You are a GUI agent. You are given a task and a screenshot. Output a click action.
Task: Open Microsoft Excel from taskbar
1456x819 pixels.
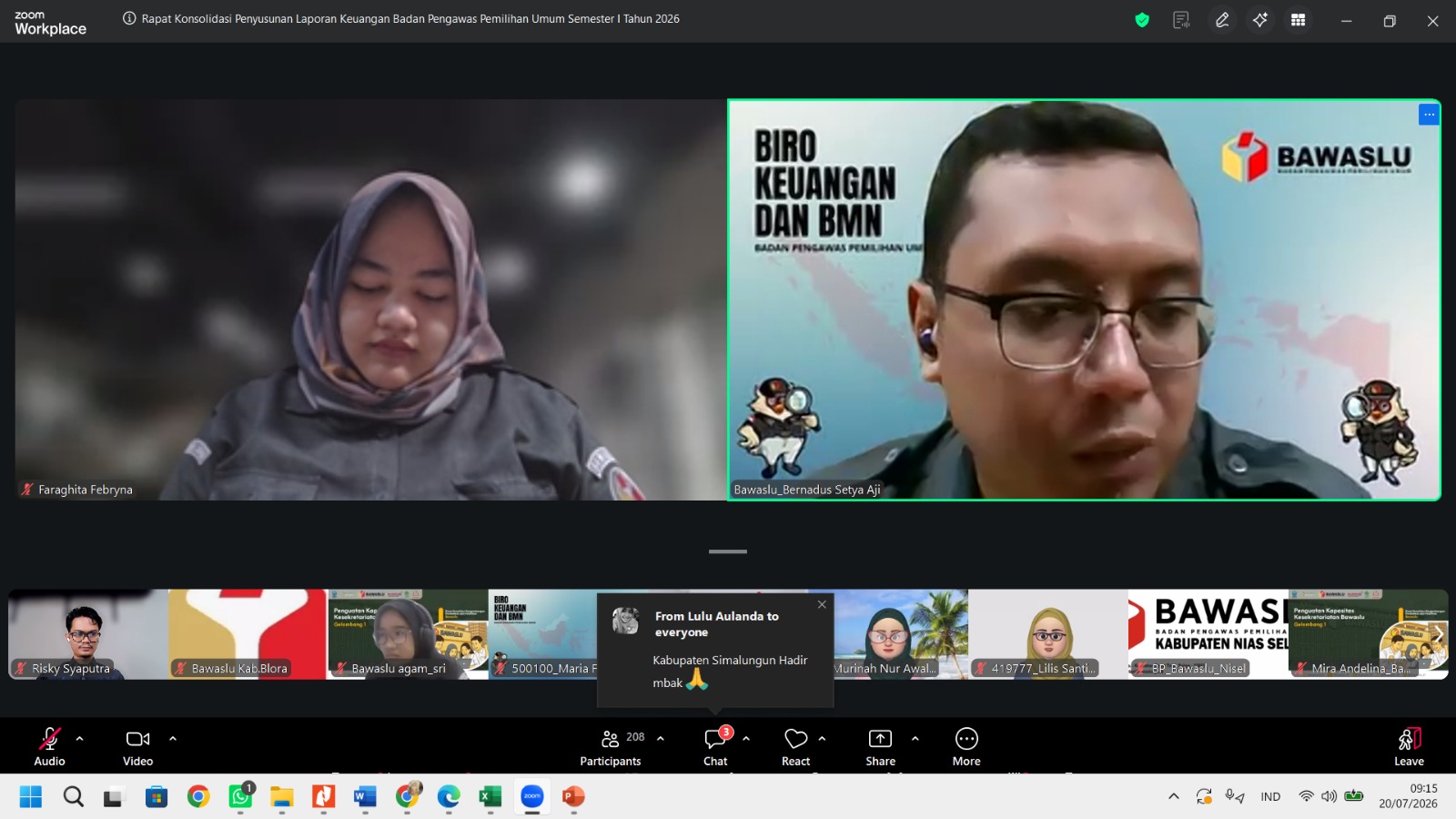click(x=490, y=797)
